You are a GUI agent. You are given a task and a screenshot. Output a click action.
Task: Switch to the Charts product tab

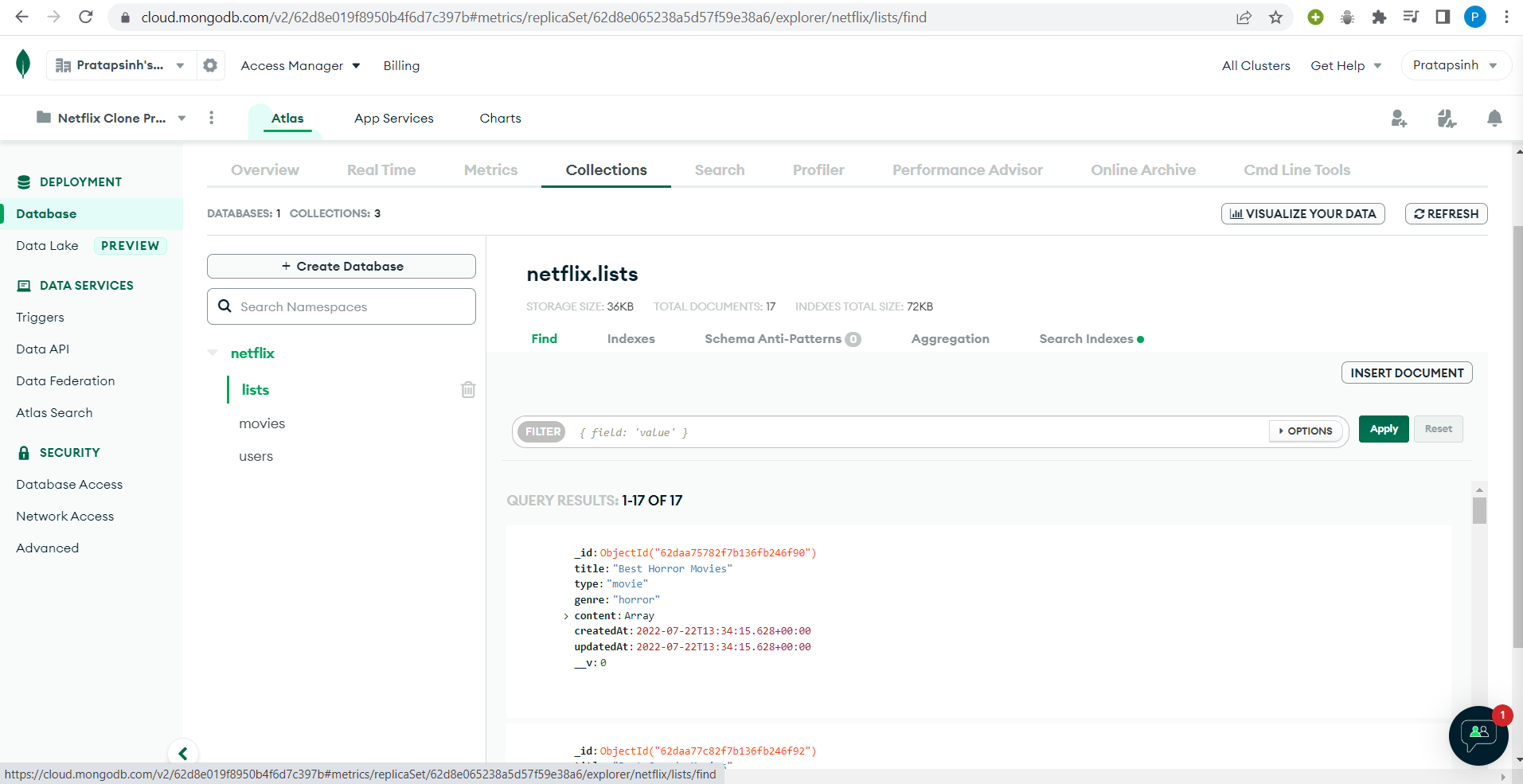click(499, 118)
